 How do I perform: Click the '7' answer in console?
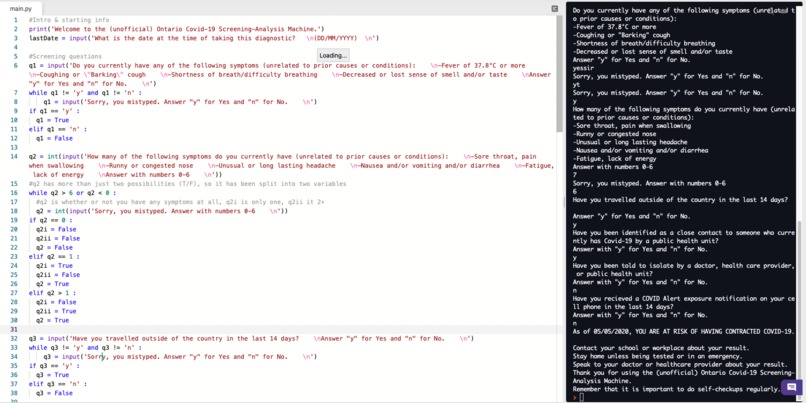pos(575,175)
